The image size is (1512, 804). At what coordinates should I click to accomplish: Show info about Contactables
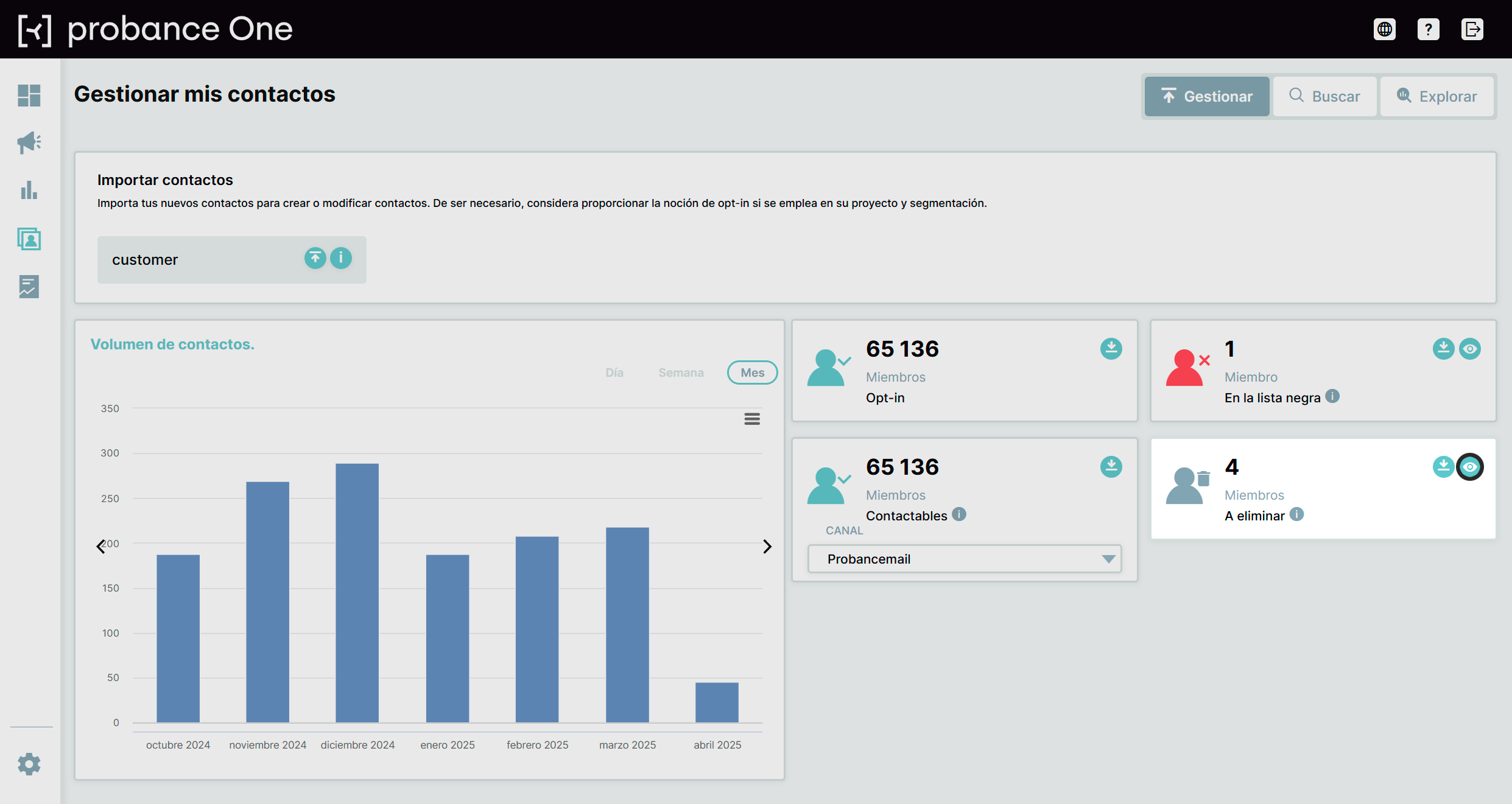coord(959,514)
